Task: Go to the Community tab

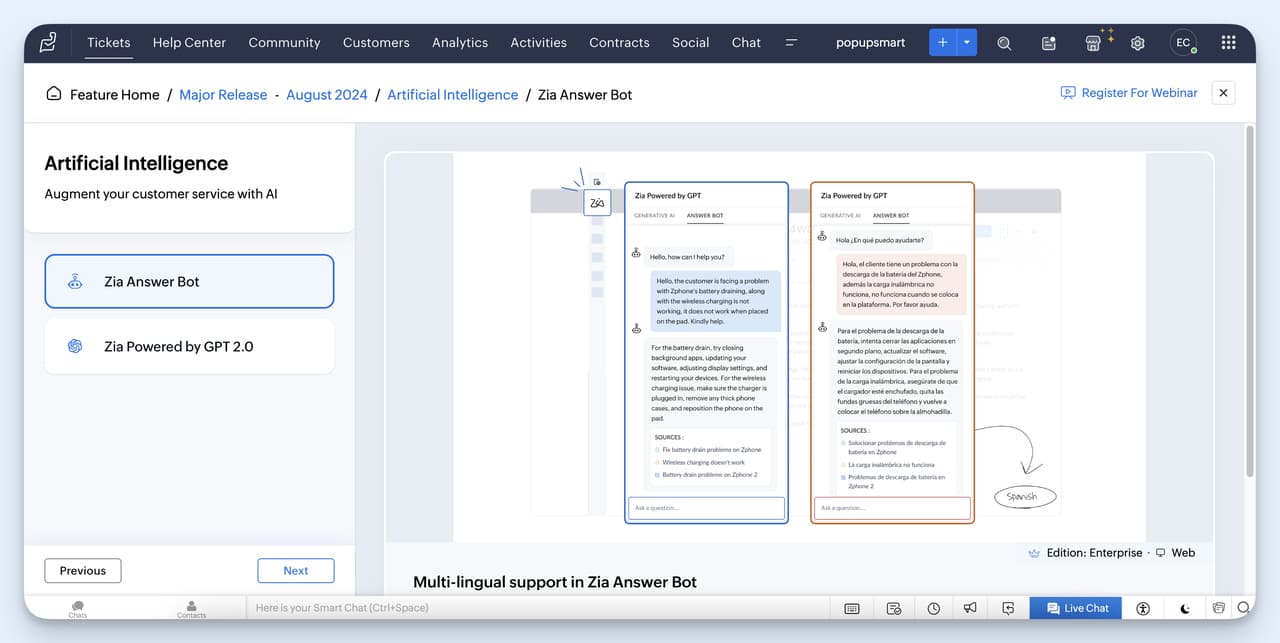Action: 284,43
